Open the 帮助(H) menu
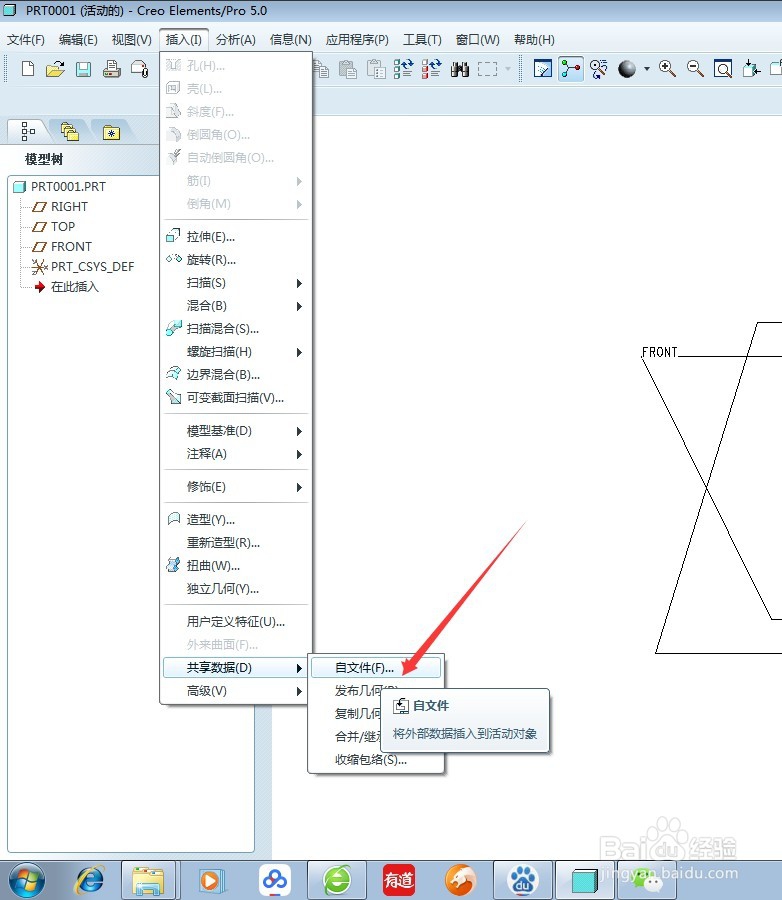The image size is (782, 900). [534, 40]
